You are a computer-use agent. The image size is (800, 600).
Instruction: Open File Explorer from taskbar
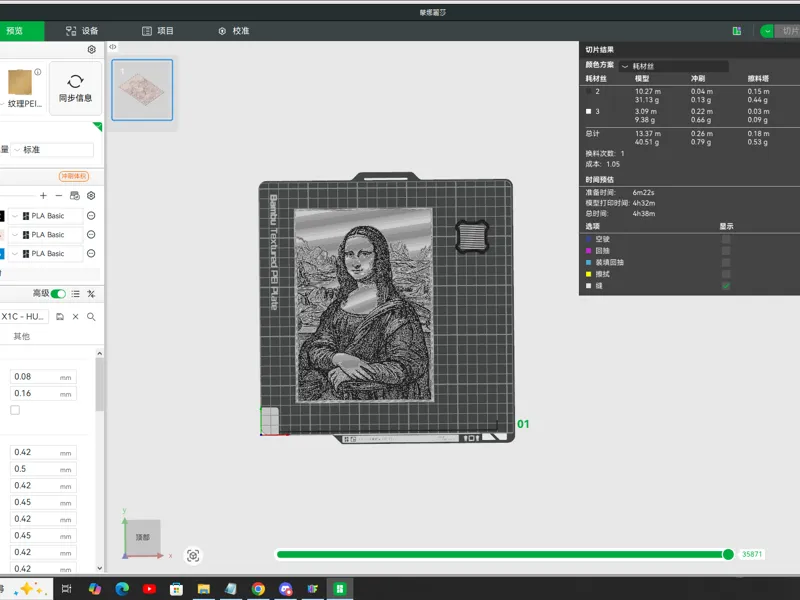[x=204, y=589]
